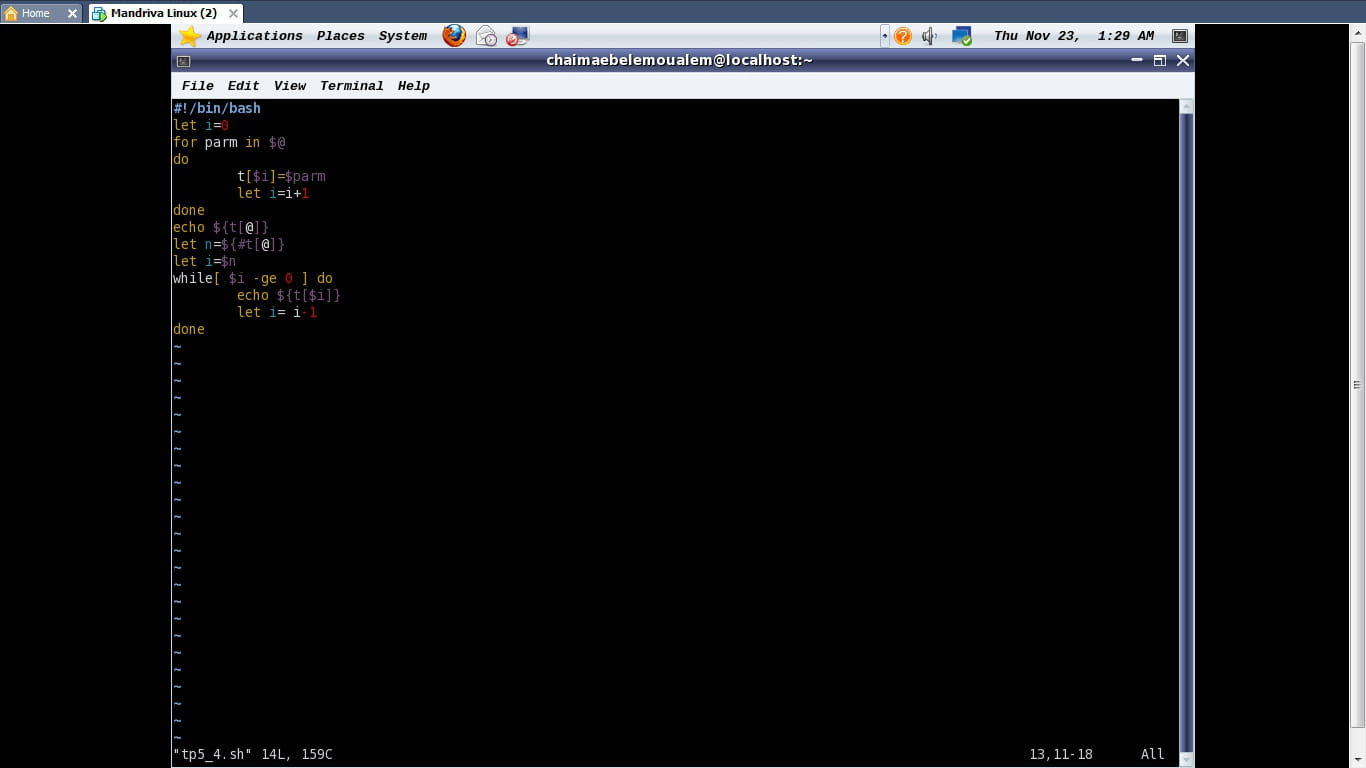1366x768 pixels.
Task: Click the Mandriva star icon
Action: pos(189,36)
